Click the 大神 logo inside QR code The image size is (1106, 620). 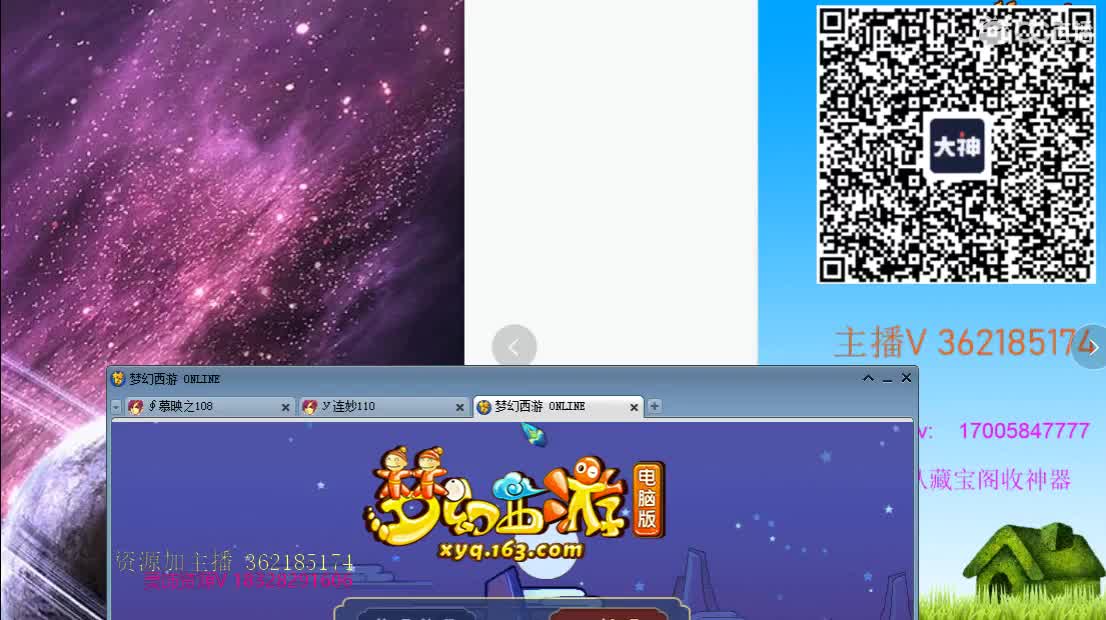(956, 146)
